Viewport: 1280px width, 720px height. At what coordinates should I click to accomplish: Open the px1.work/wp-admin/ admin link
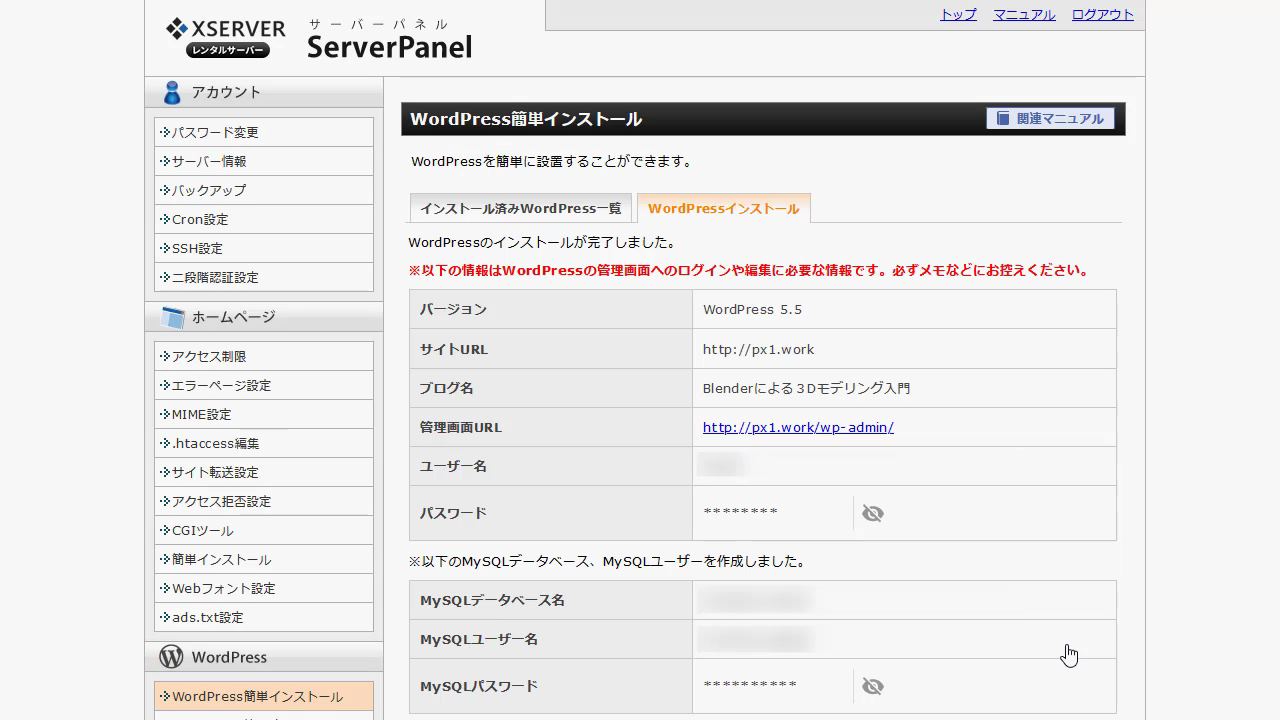tap(798, 427)
